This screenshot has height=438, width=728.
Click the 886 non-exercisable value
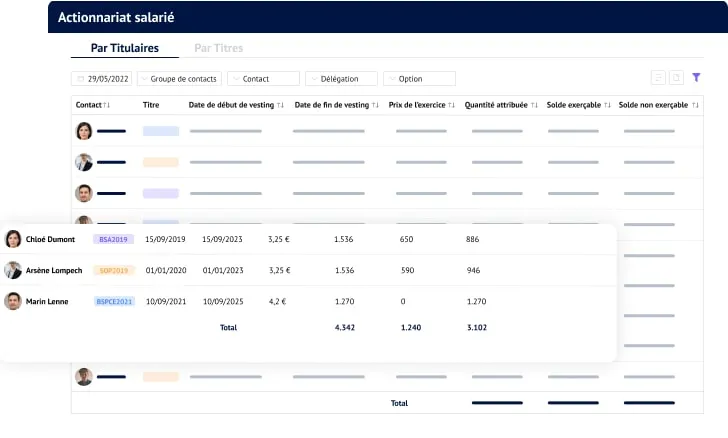pyautogui.click(x=472, y=239)
